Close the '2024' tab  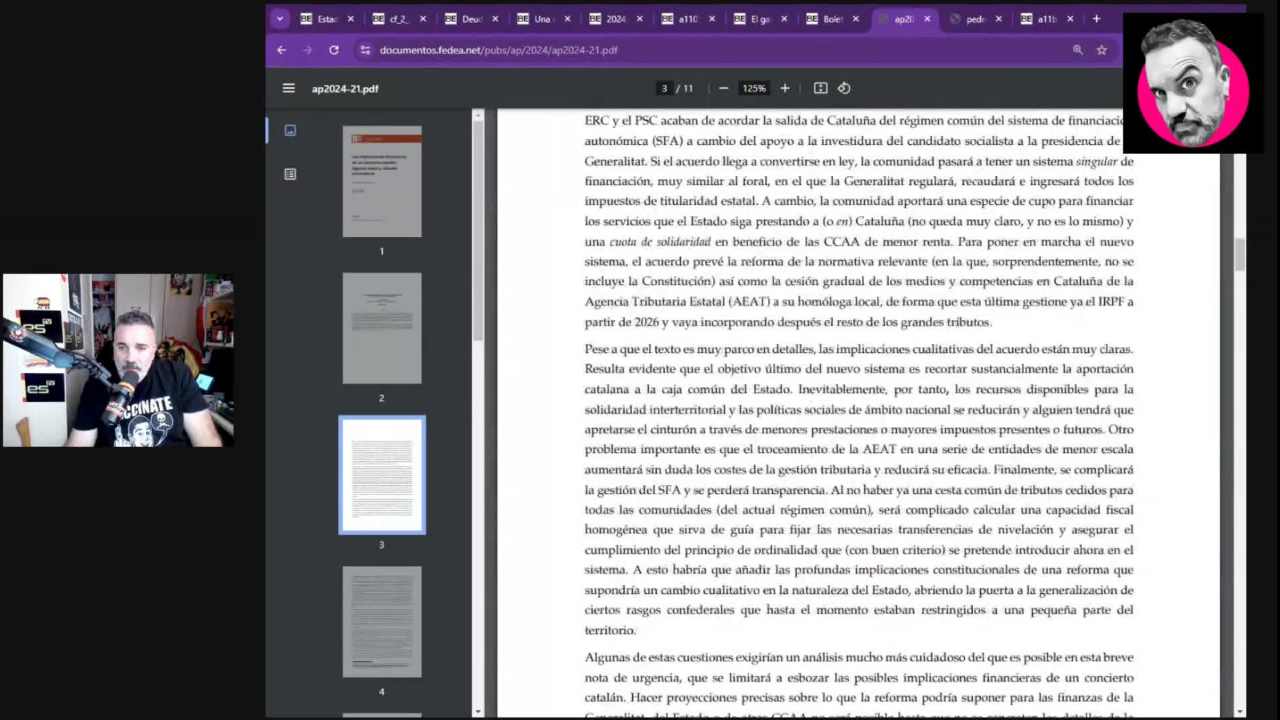(639, 19)
